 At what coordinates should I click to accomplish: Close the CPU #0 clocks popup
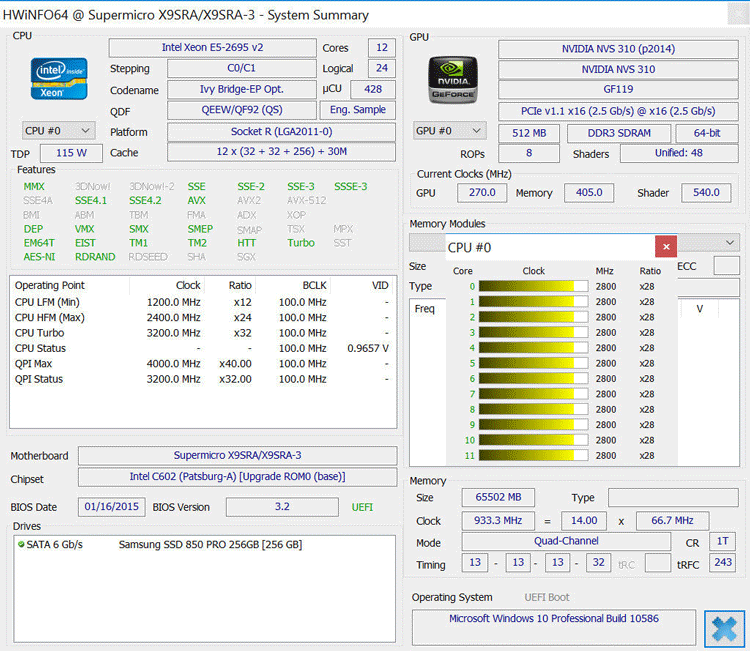click(x=666, y=247)
